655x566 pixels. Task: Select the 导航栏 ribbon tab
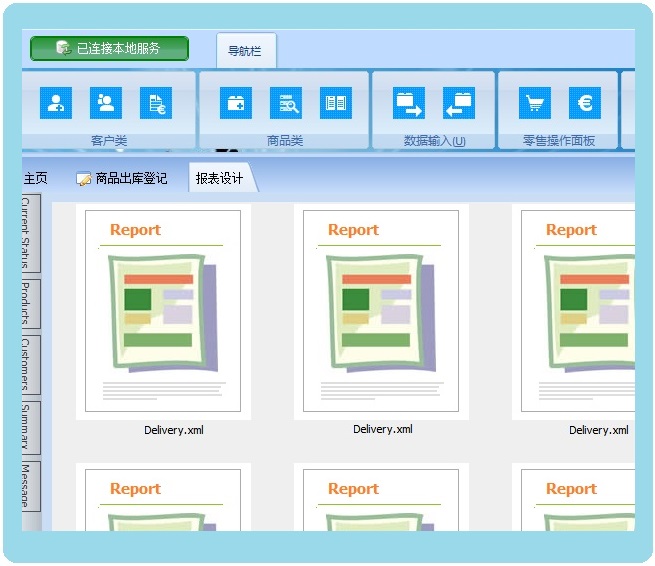point(245,51)
